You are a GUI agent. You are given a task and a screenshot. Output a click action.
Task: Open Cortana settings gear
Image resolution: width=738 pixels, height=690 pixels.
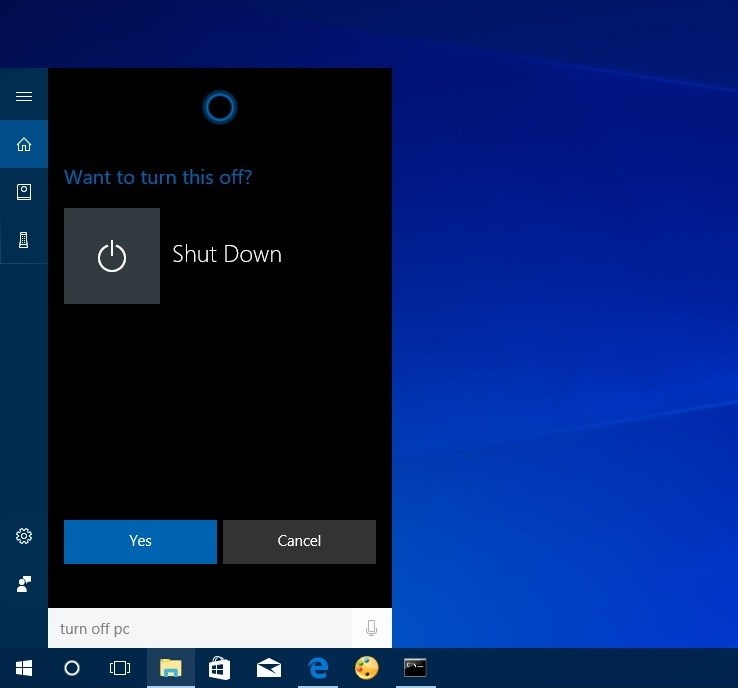24,536
